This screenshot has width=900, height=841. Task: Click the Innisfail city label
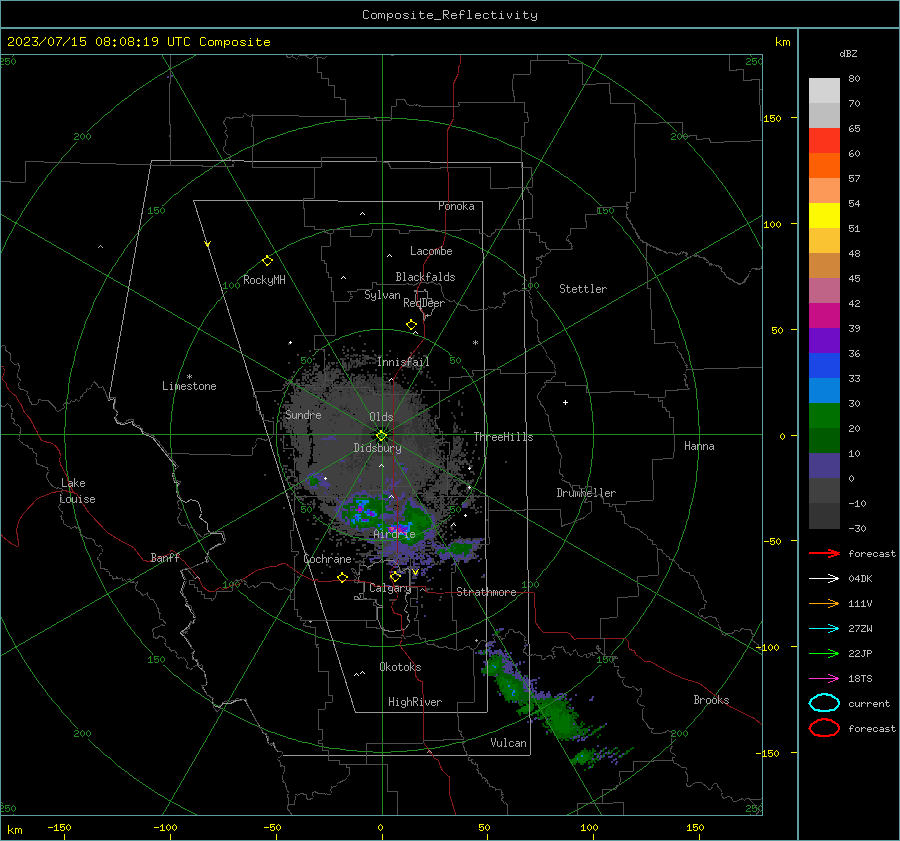tap(403, 362)
